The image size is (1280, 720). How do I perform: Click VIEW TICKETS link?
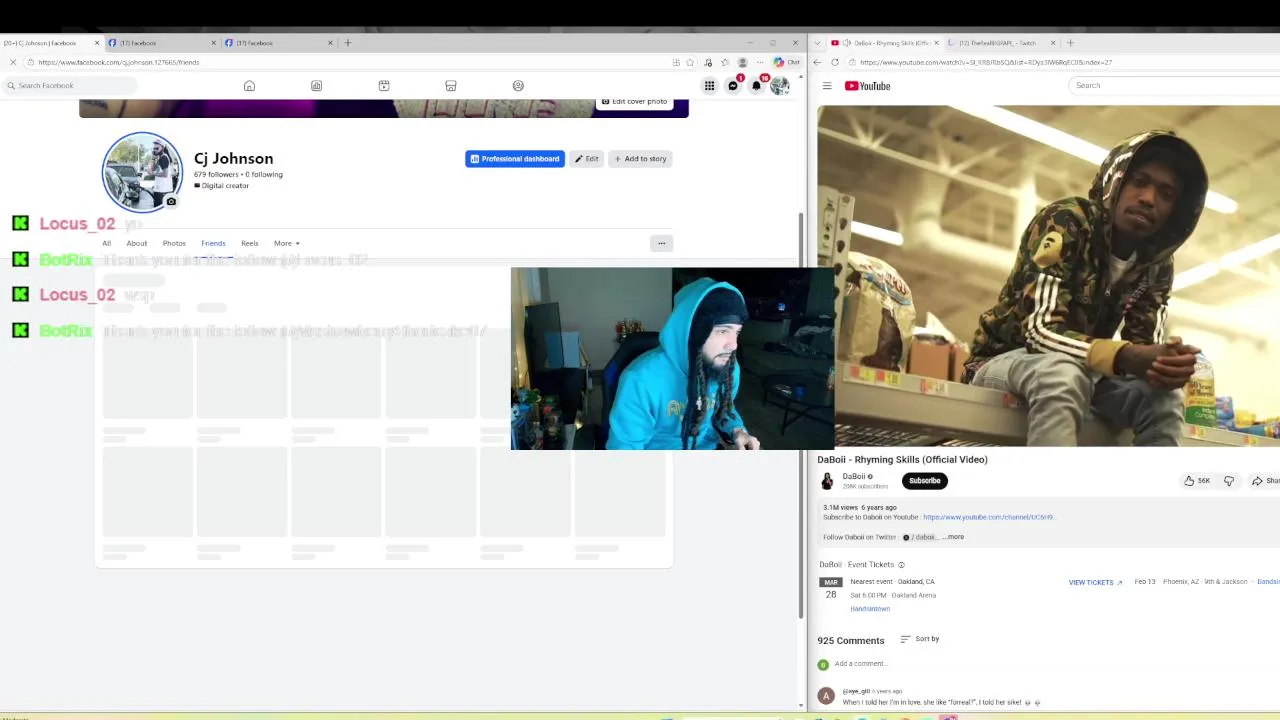(x=1095, y=582)
